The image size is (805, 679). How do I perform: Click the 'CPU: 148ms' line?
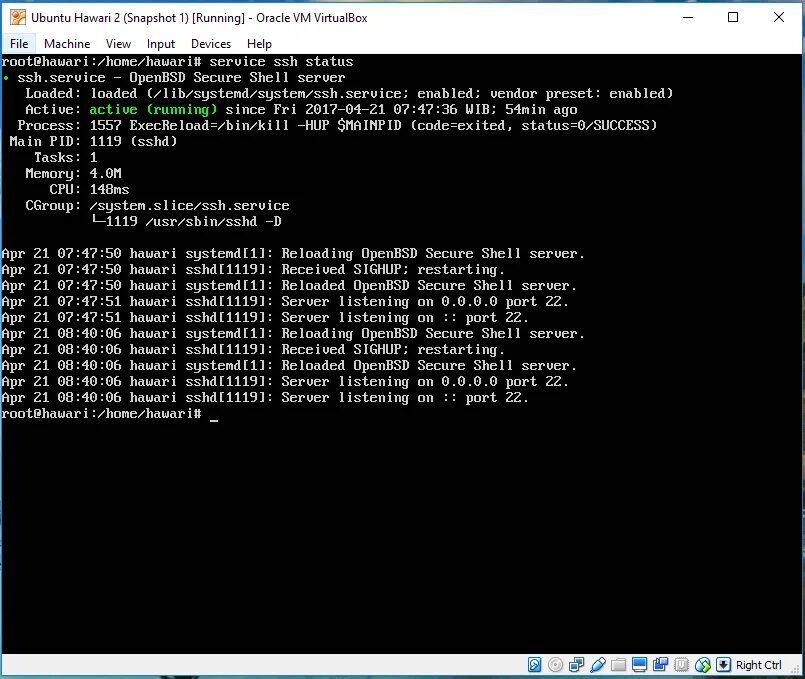pyautogui.click(x=89, y=189)
